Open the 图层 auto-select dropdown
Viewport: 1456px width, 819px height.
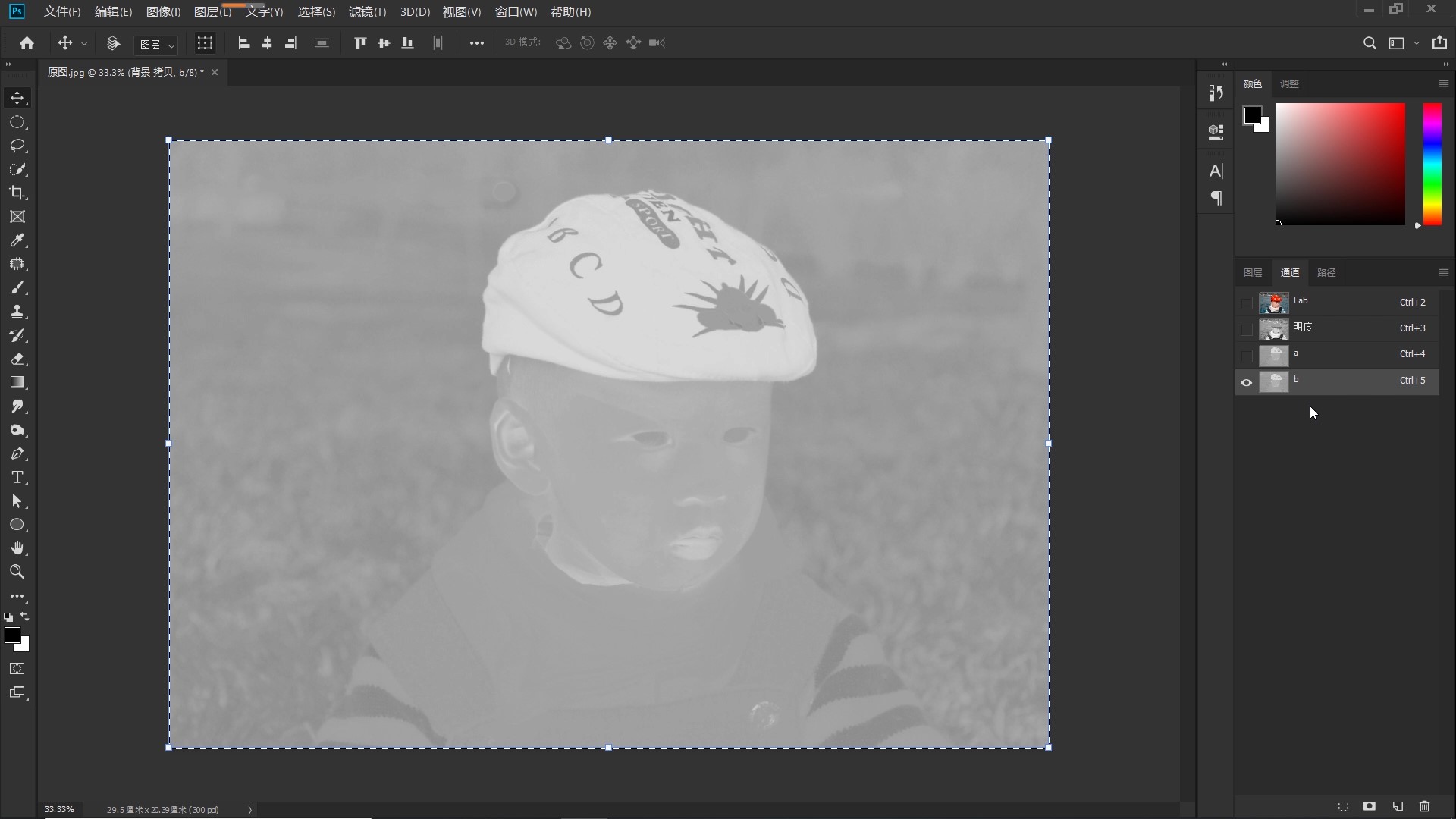pyautogui.click(x=156, y=45)
